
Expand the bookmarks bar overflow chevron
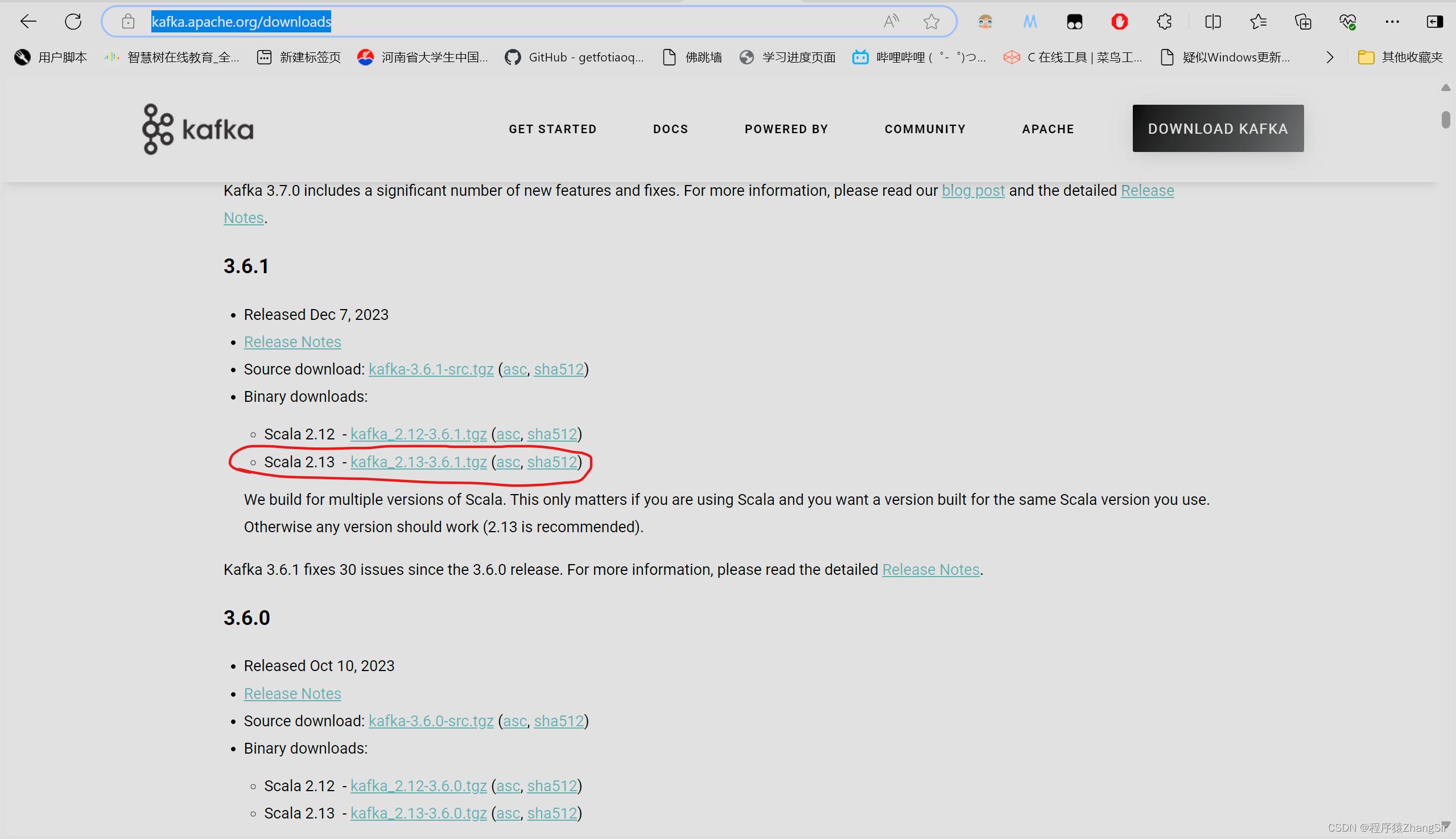coord(1329,57)
